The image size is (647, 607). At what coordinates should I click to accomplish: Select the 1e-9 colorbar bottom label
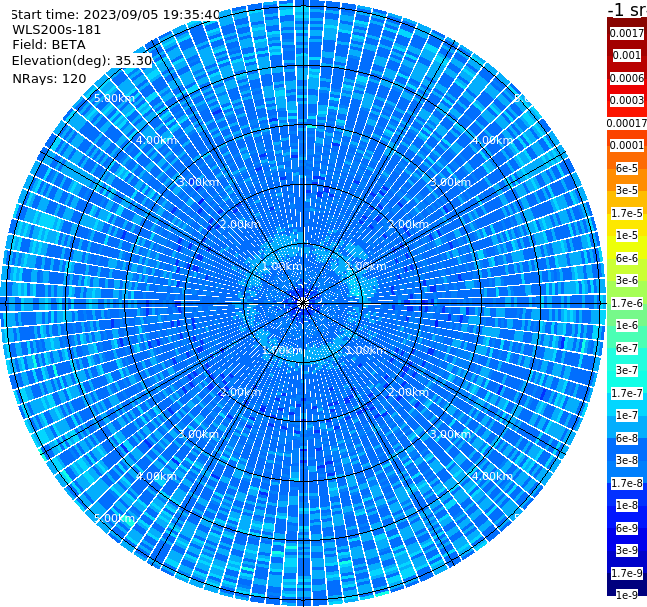[627, 595]
